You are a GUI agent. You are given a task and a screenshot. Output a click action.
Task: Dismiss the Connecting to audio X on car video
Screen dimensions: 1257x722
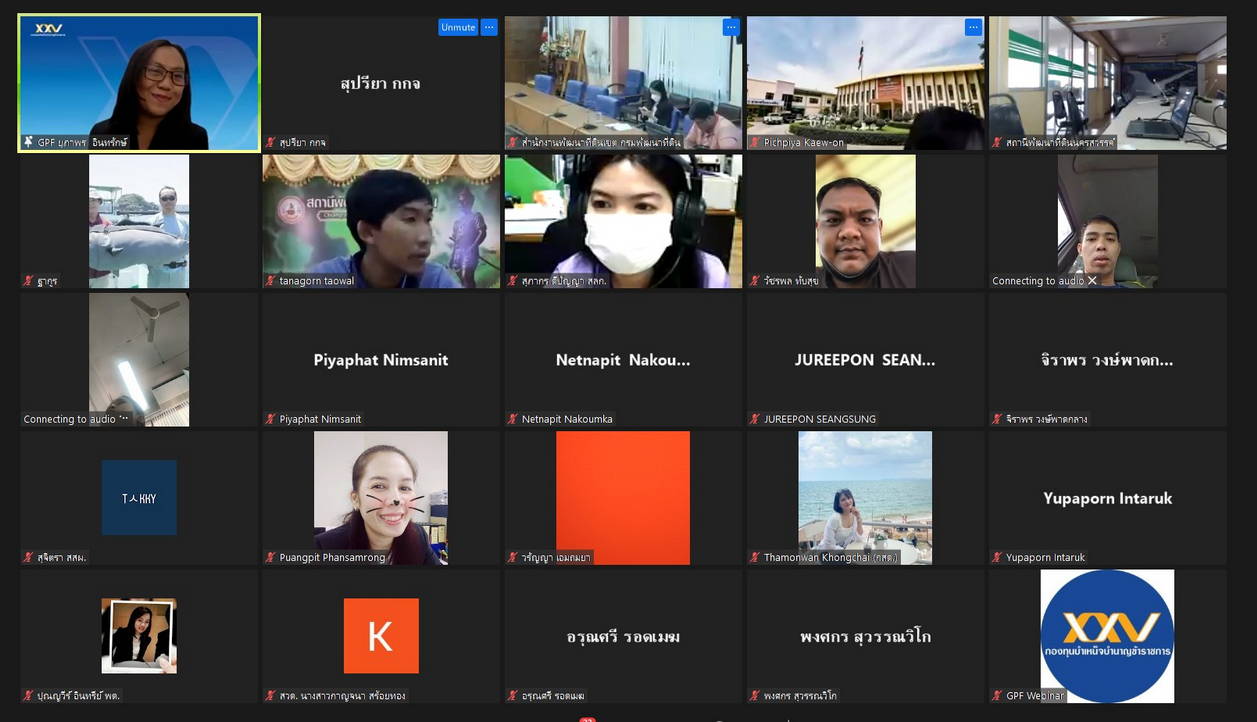[x=1092, y=281]
